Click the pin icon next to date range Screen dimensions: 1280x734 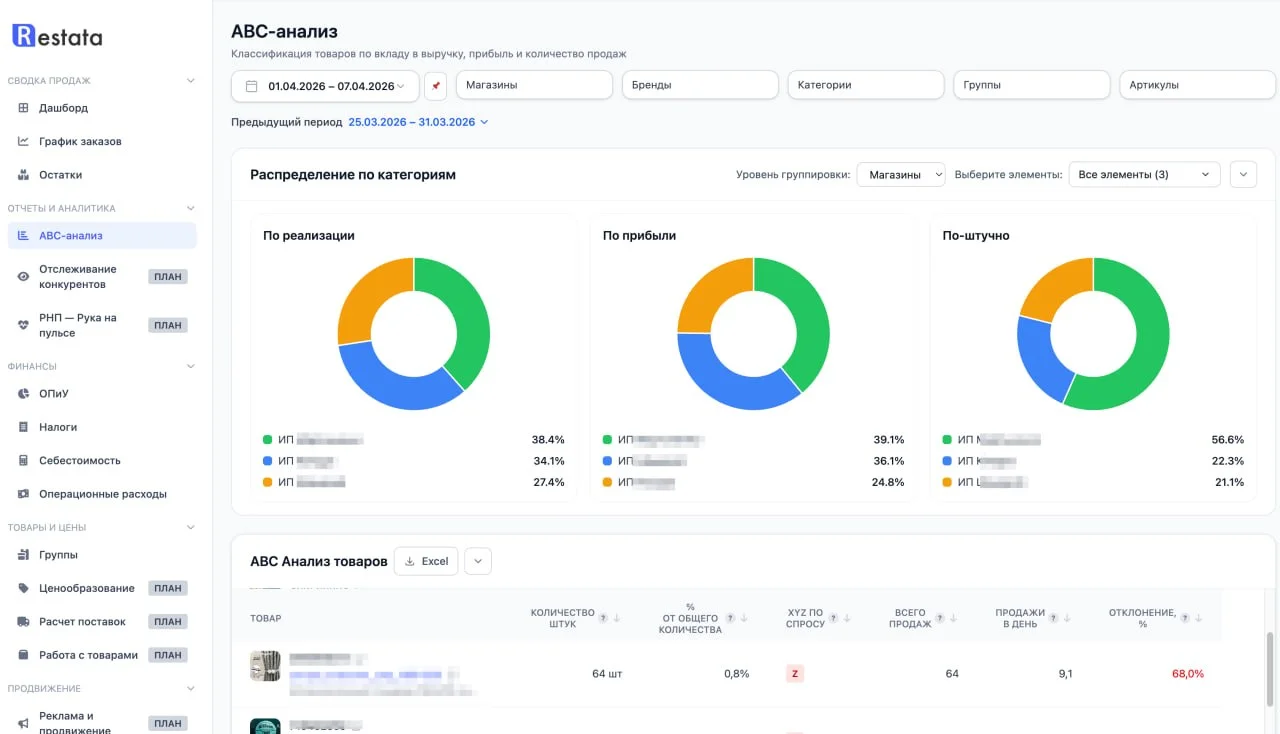tap(435, 86)
